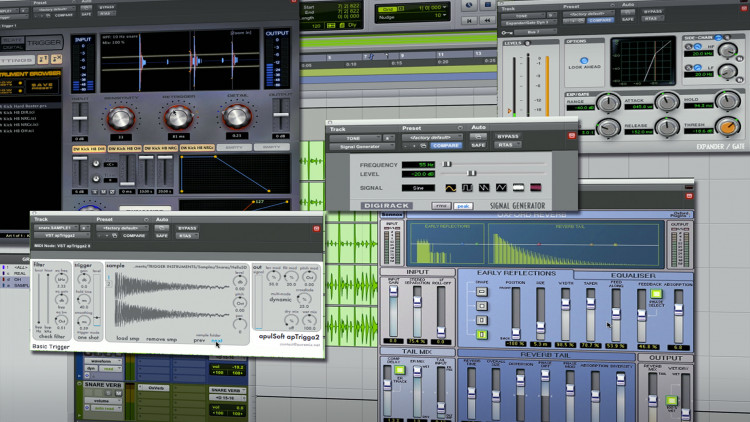Click the next sample folder link

coord(217,341)
